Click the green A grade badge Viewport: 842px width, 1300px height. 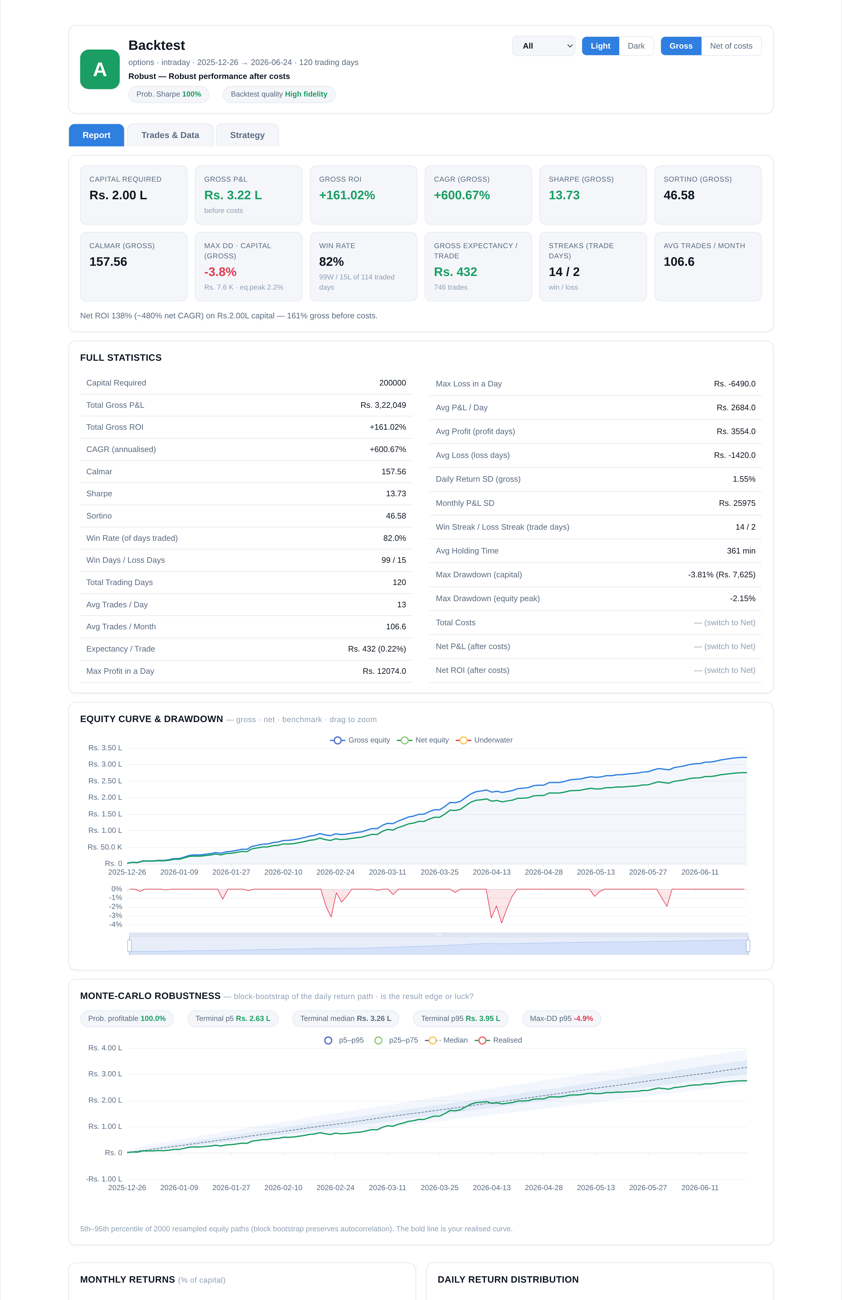pyautogui.click(x=100, y=69)
